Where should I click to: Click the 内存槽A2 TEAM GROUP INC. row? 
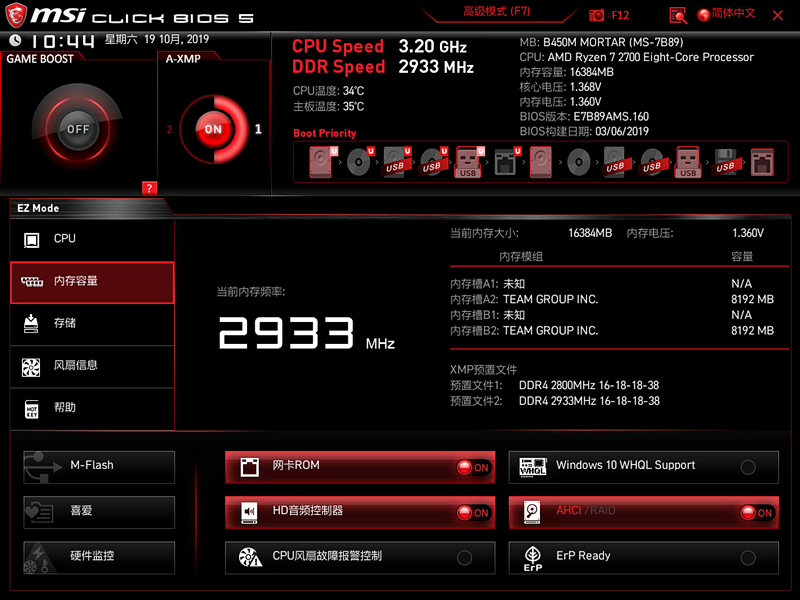pyautogui.click(x=612, y=299)
